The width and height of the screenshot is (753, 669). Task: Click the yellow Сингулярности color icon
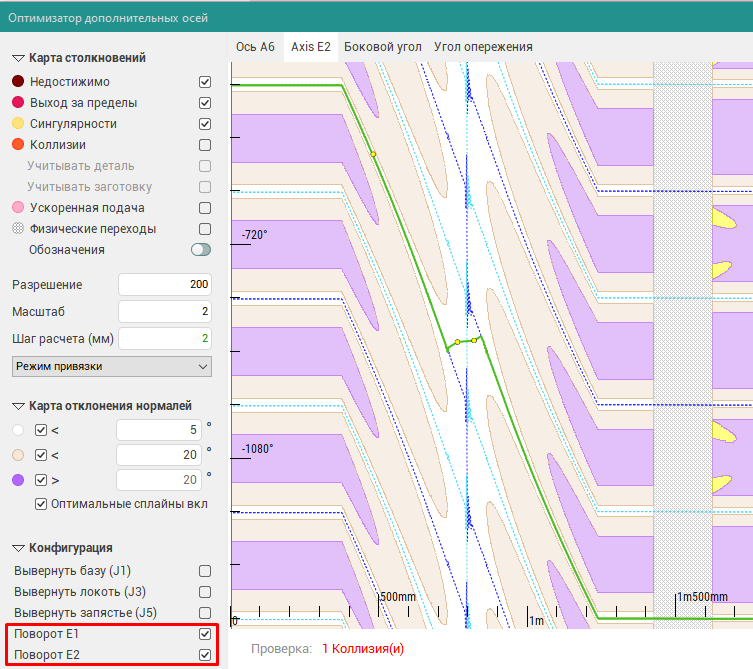pyautogui.click(x=18, y=124)
